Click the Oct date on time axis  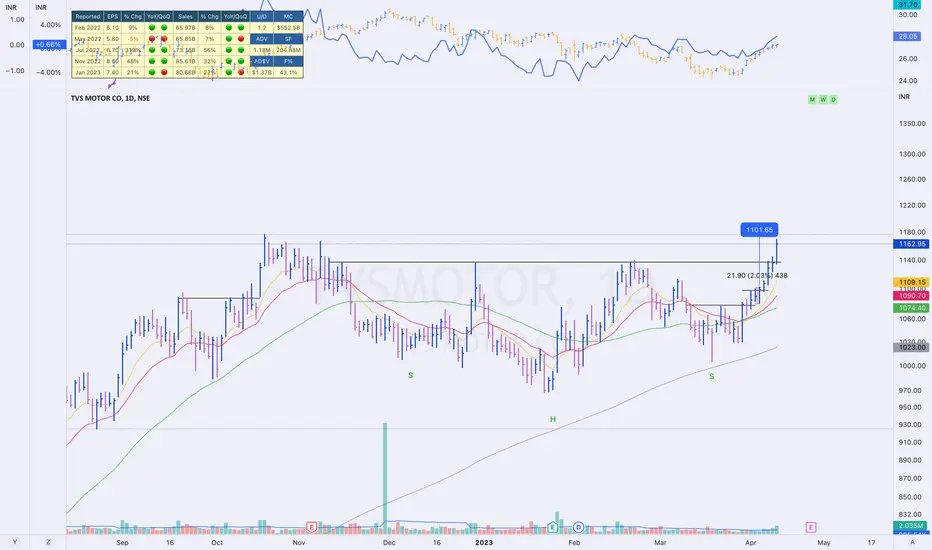[x=217, y=542]
